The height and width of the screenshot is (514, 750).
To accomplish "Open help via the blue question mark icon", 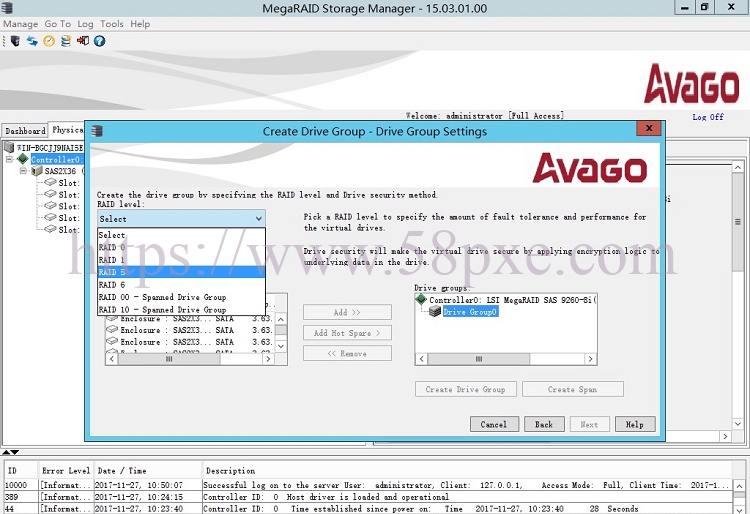I will pyautogui.click(x=99, y=41).
